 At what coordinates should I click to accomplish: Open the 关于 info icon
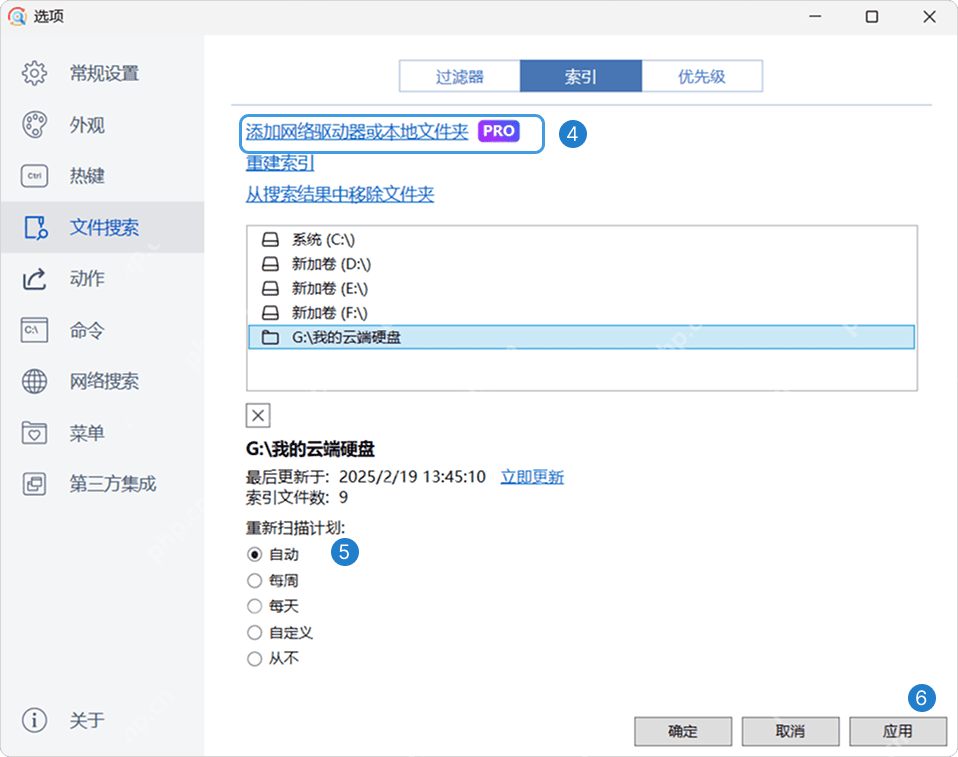34,720
